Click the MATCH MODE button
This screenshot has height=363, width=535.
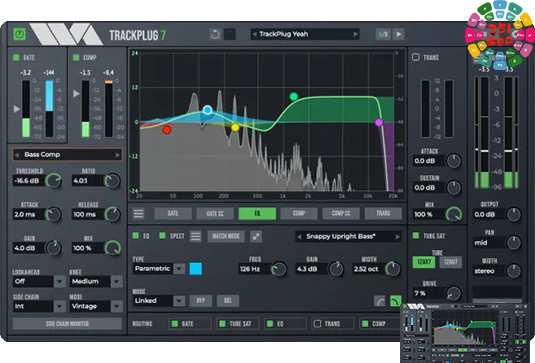226,236
